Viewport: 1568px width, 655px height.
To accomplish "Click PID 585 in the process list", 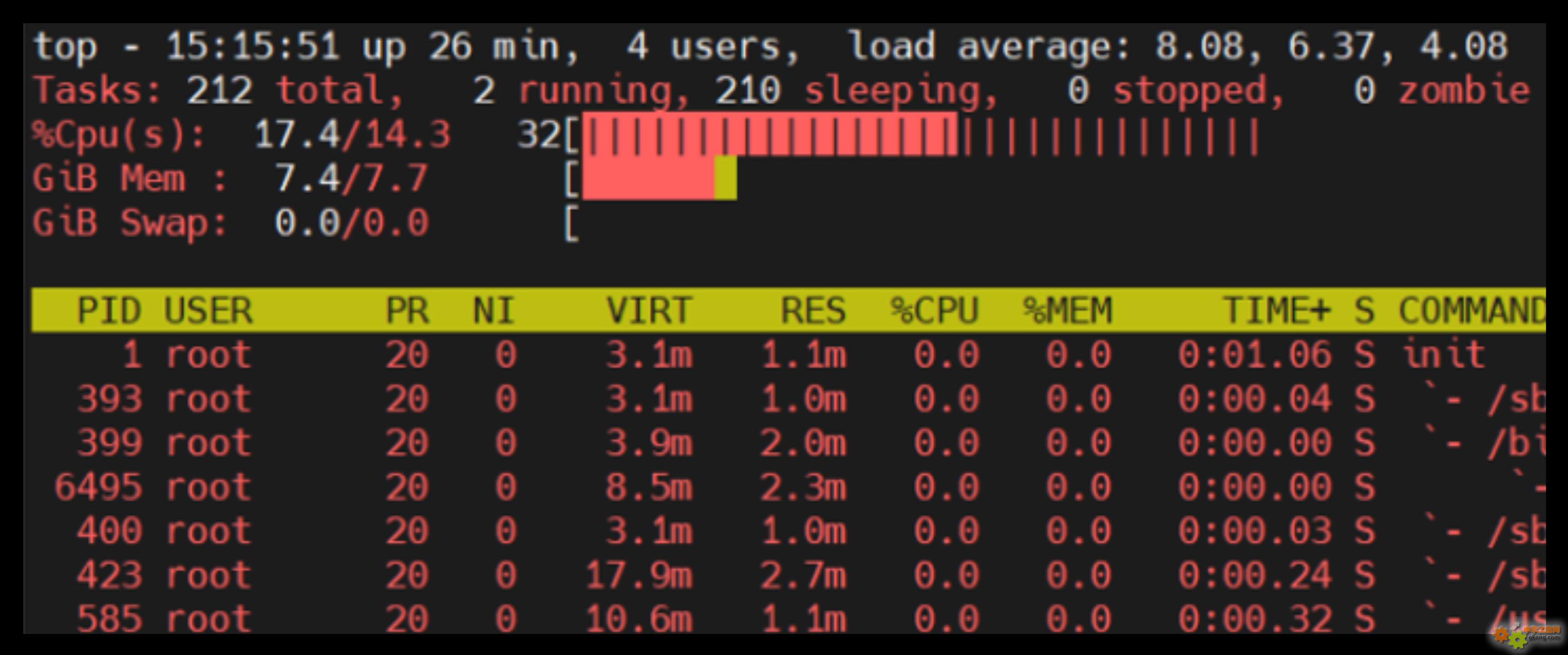I will pos(109,619).
